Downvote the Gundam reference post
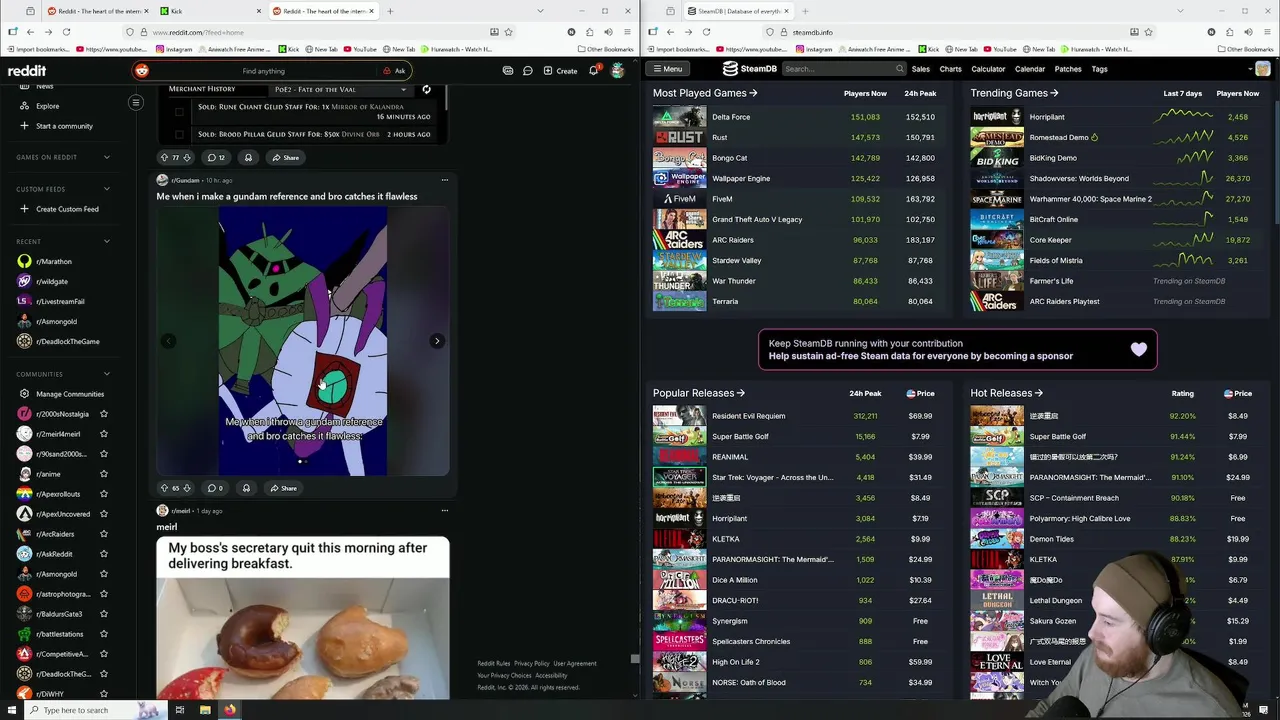Viewport: 1280px width, 720px height. click(x=187, y=488)
